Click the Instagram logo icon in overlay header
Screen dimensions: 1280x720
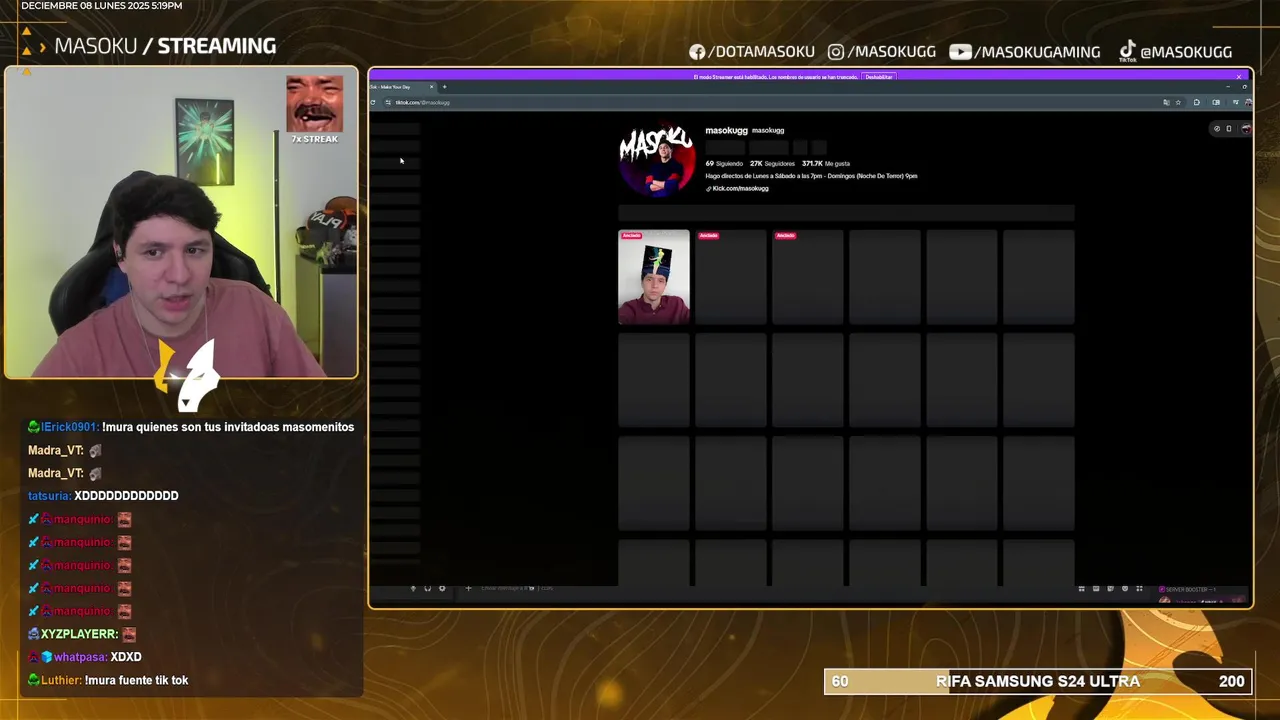click(836, 51)
